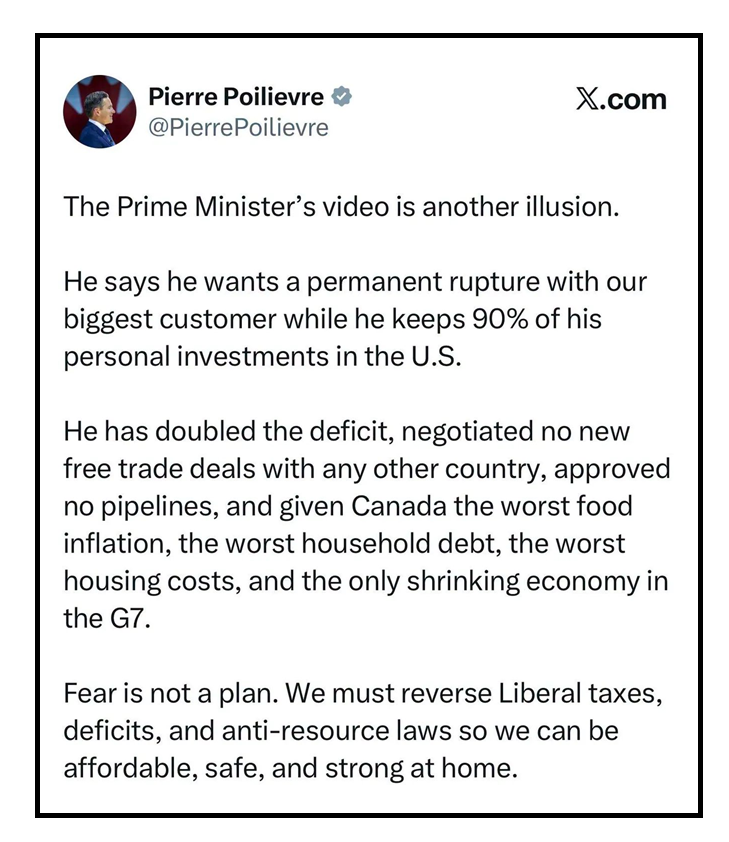Click the line starting "inflation, the worst household debt"
The width and height of the screenshot is (729, 842).
point(344,545)
